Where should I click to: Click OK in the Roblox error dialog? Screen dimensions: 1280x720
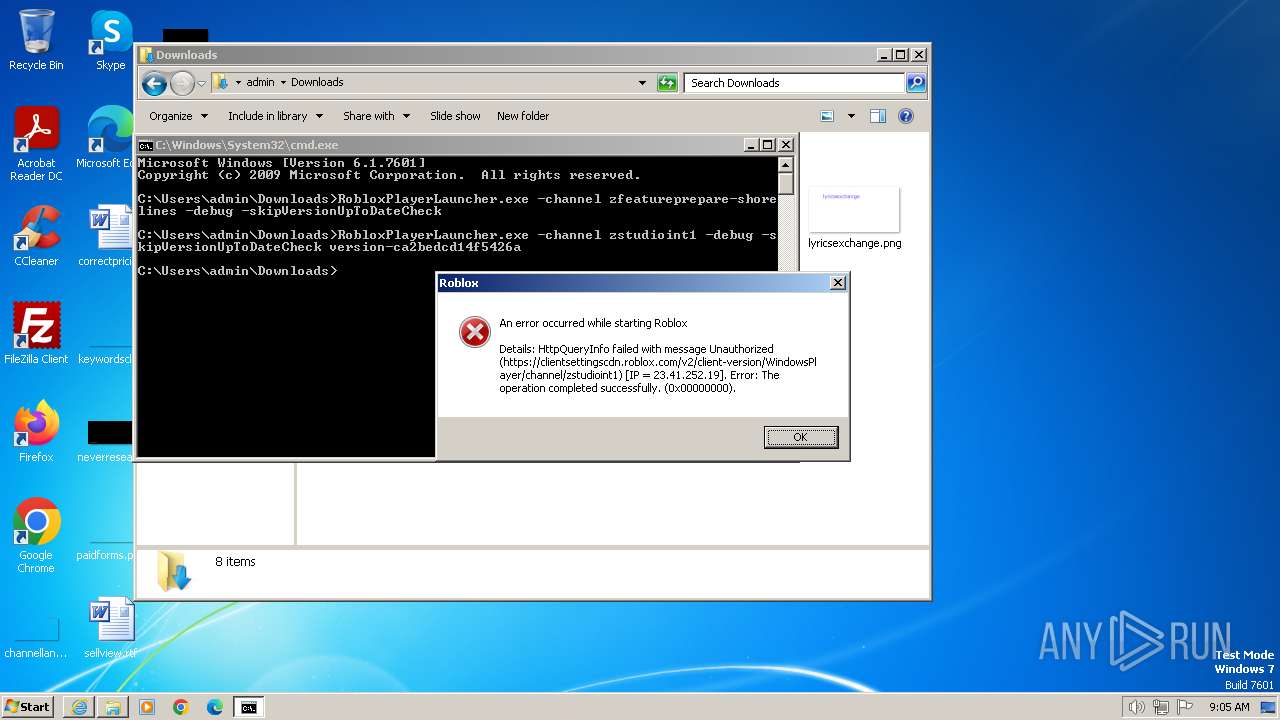pyautogui.click(x=801, y=437)
